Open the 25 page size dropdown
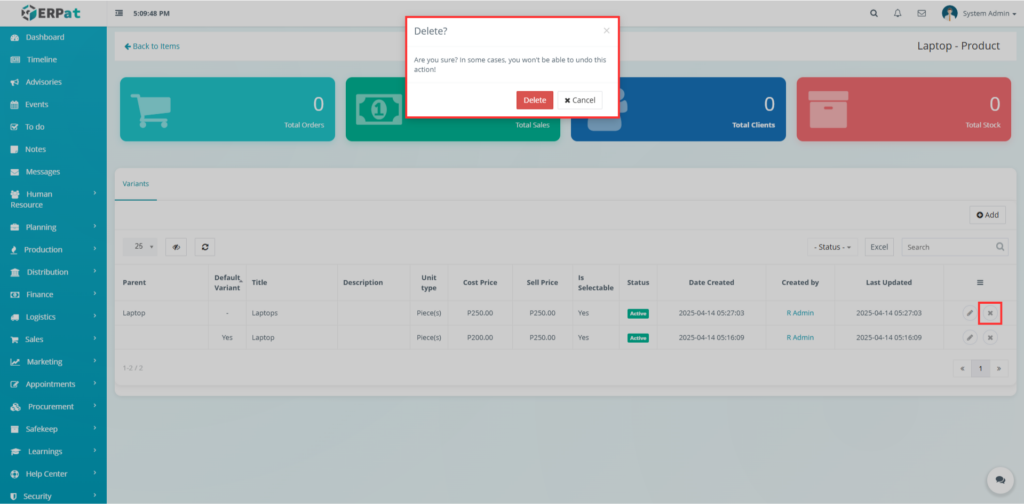Image resolution: width=1024 pixels, height=504 pixels. coord(140,246)
